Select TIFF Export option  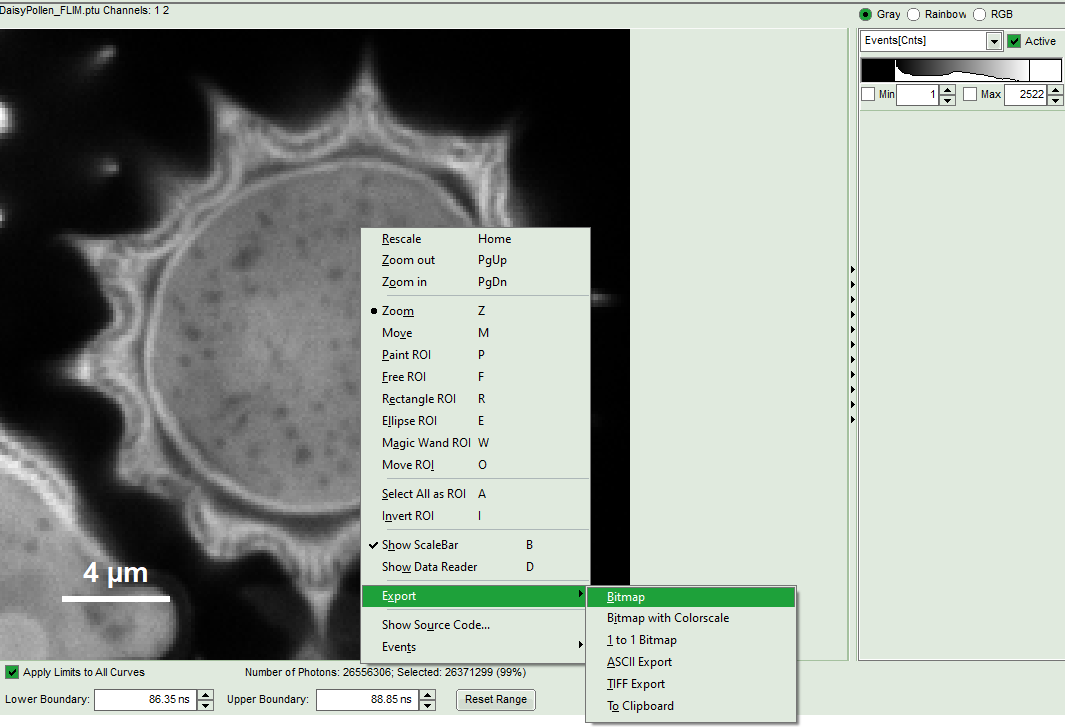[x=635, y=684]
